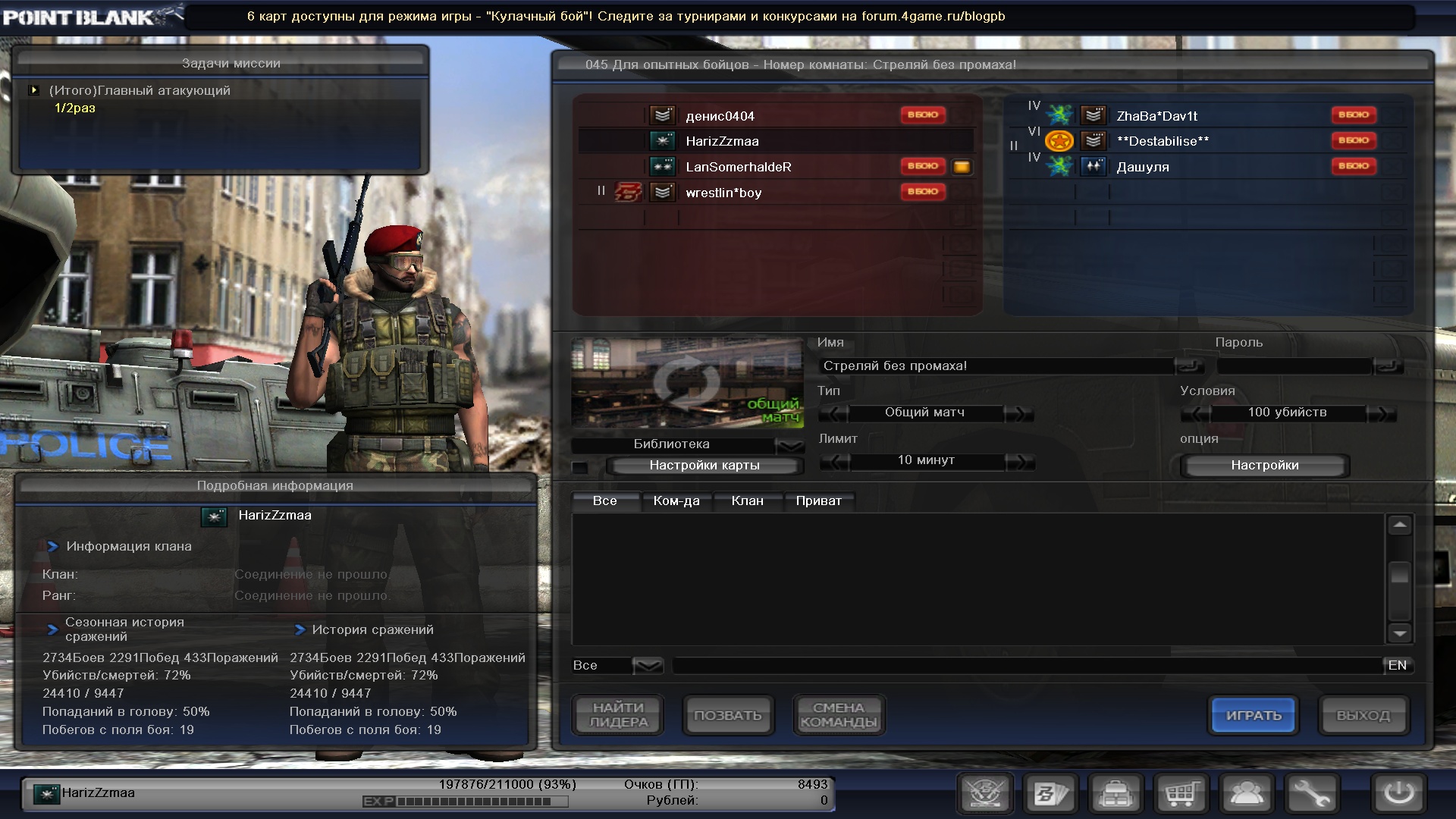Click the clan emblem beside Дашуля
This screenshot has width=1456, height=819.
click(1059, 166)
